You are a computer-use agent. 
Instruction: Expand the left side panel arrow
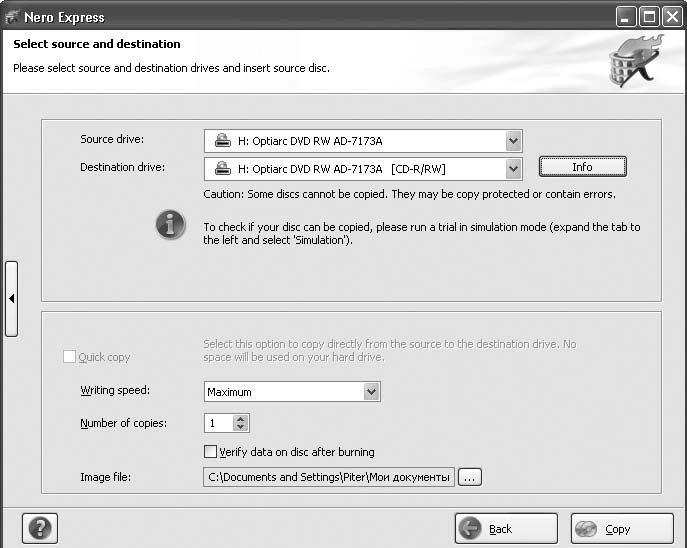pyautogui.click(x=11, y=299)
